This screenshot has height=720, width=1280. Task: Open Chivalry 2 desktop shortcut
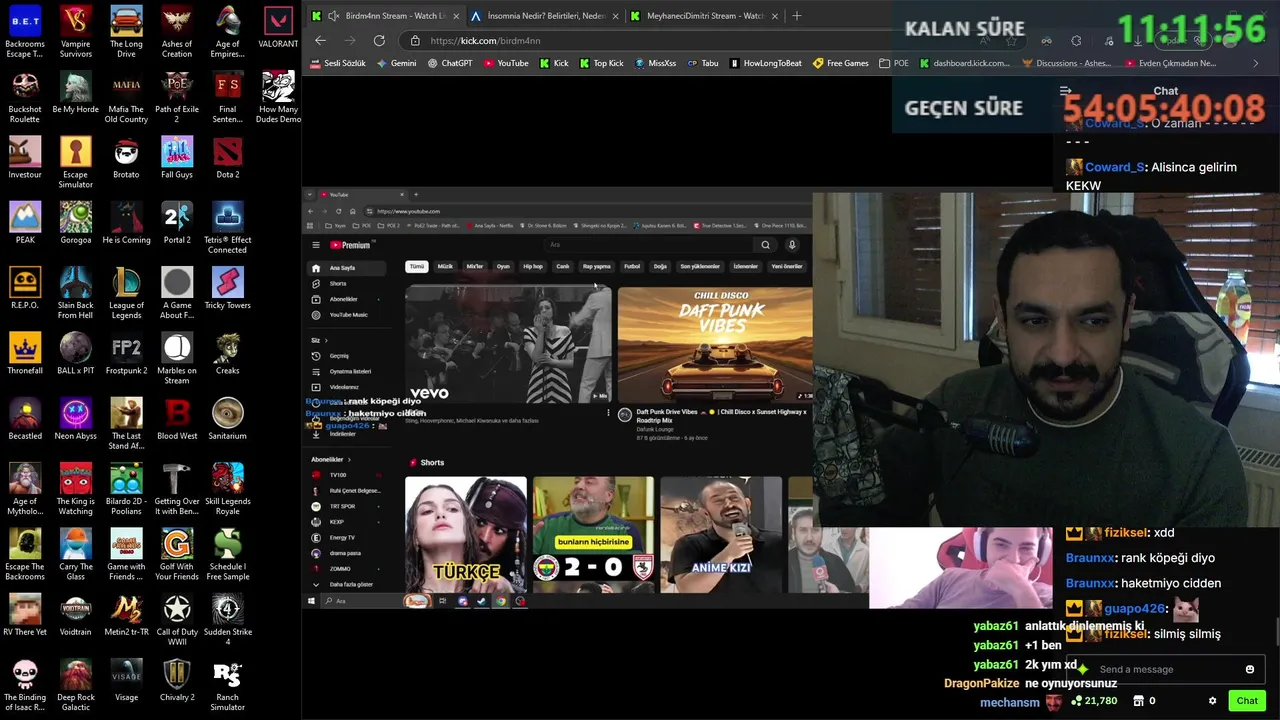click(x=177, y=680)
